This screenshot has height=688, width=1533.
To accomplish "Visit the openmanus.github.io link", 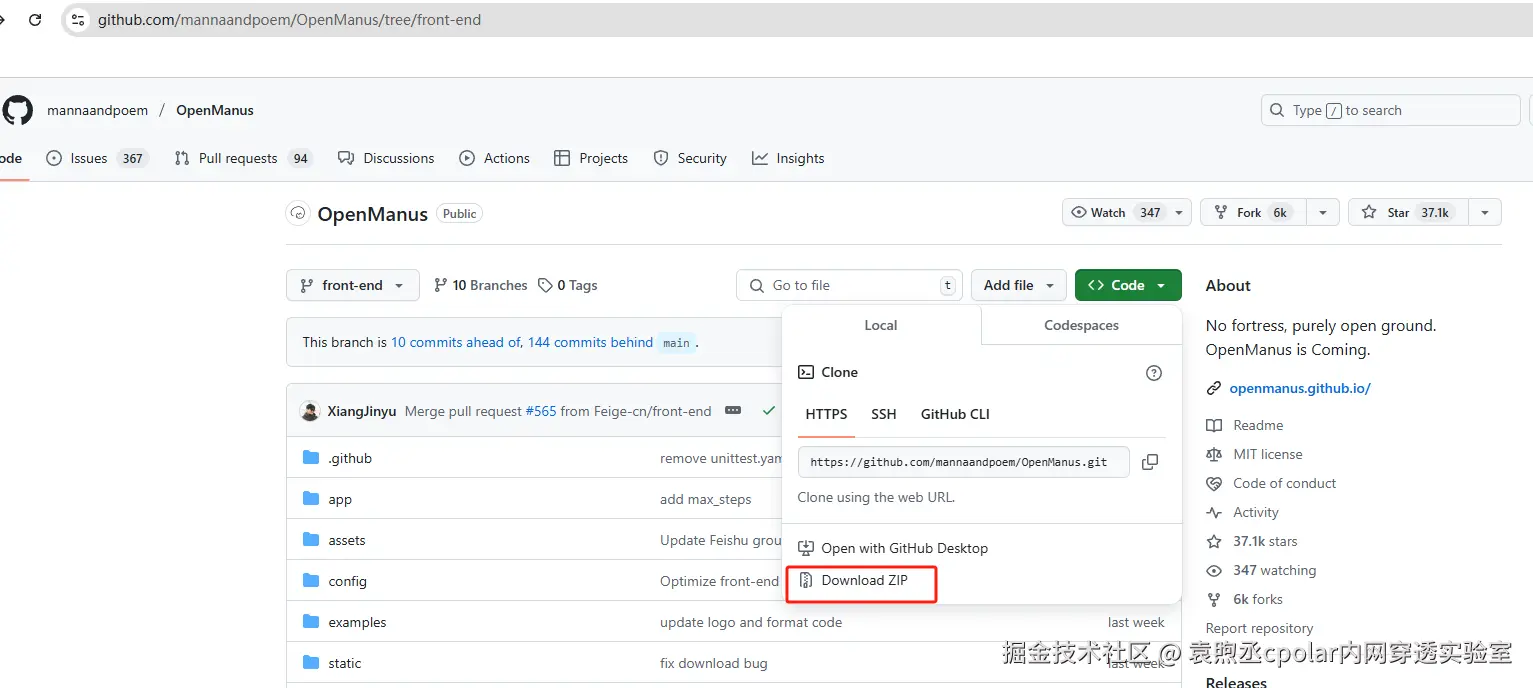I will click(x=1300, y=388).
